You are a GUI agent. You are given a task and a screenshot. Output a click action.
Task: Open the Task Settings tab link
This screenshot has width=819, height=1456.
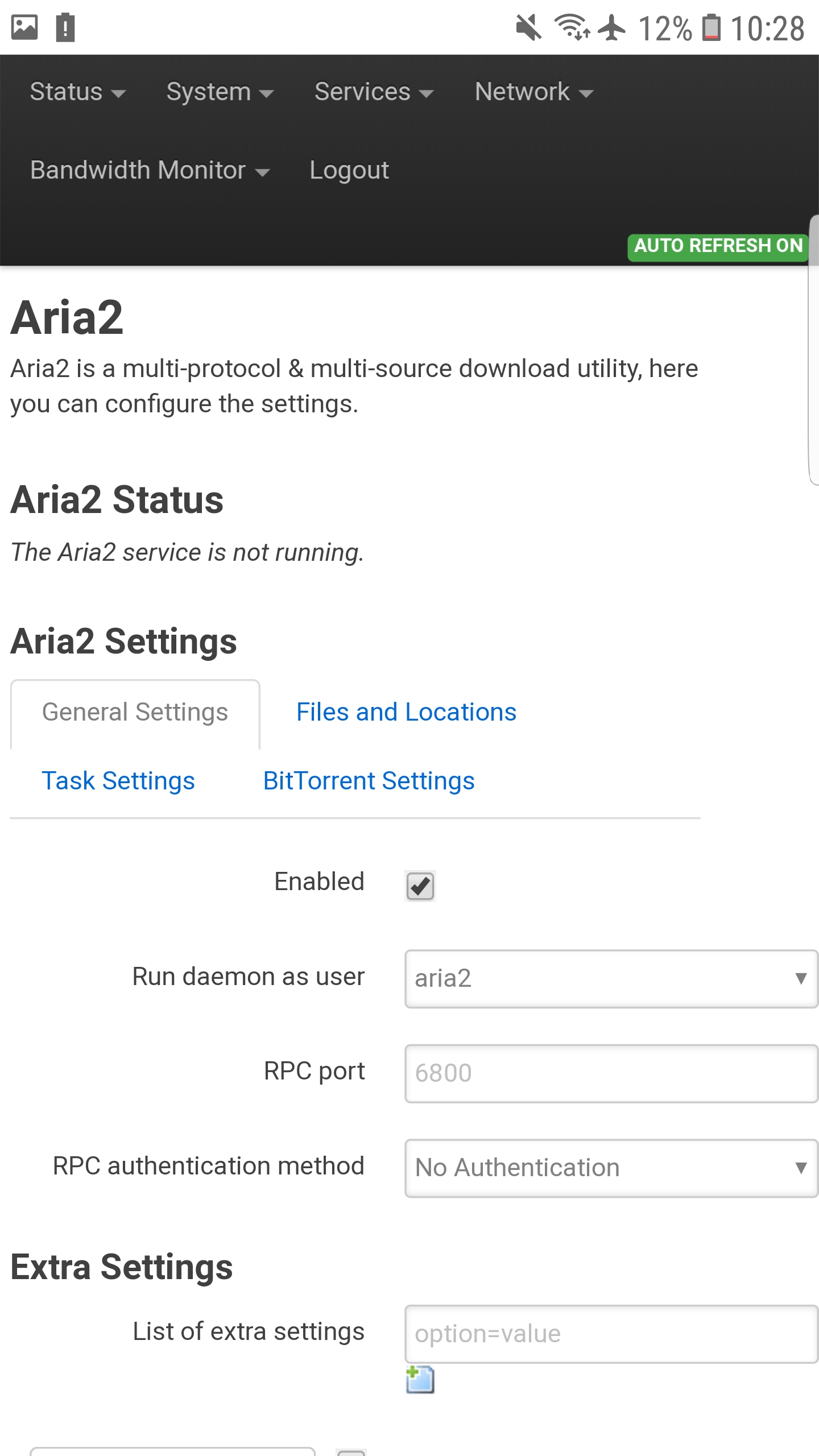click(x=118, y=781)
